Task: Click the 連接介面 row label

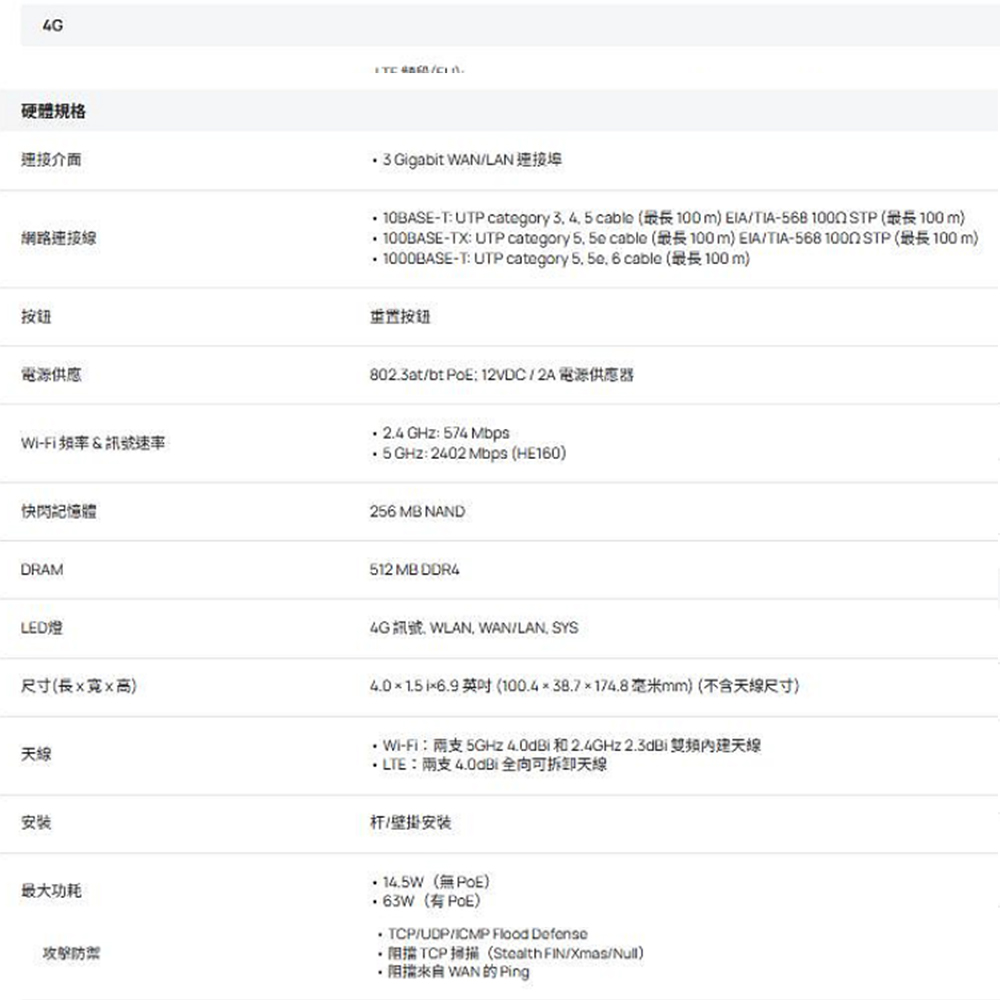Action: 46,160
